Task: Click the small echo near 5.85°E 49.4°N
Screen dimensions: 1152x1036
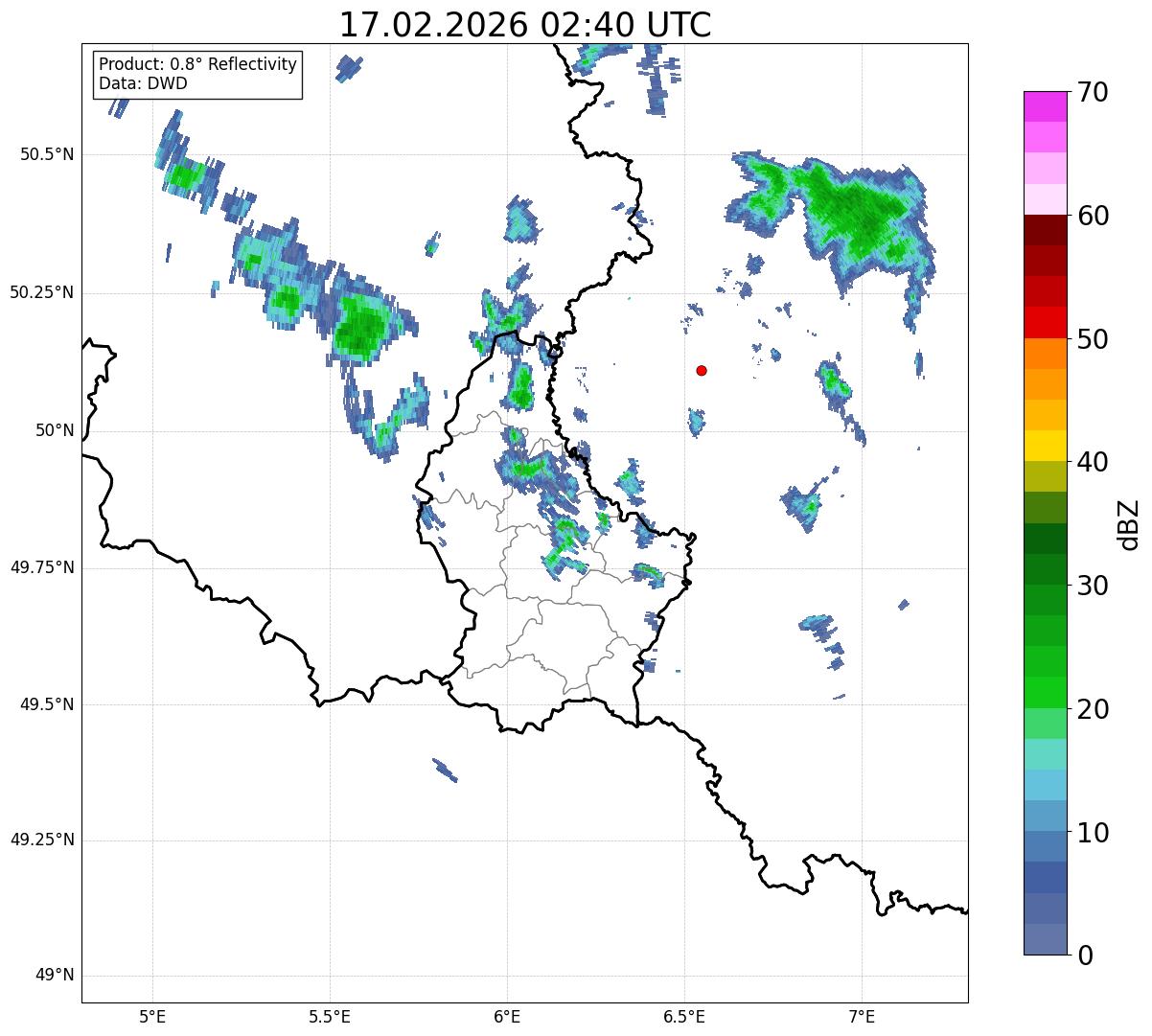Action: coord(445,771)
